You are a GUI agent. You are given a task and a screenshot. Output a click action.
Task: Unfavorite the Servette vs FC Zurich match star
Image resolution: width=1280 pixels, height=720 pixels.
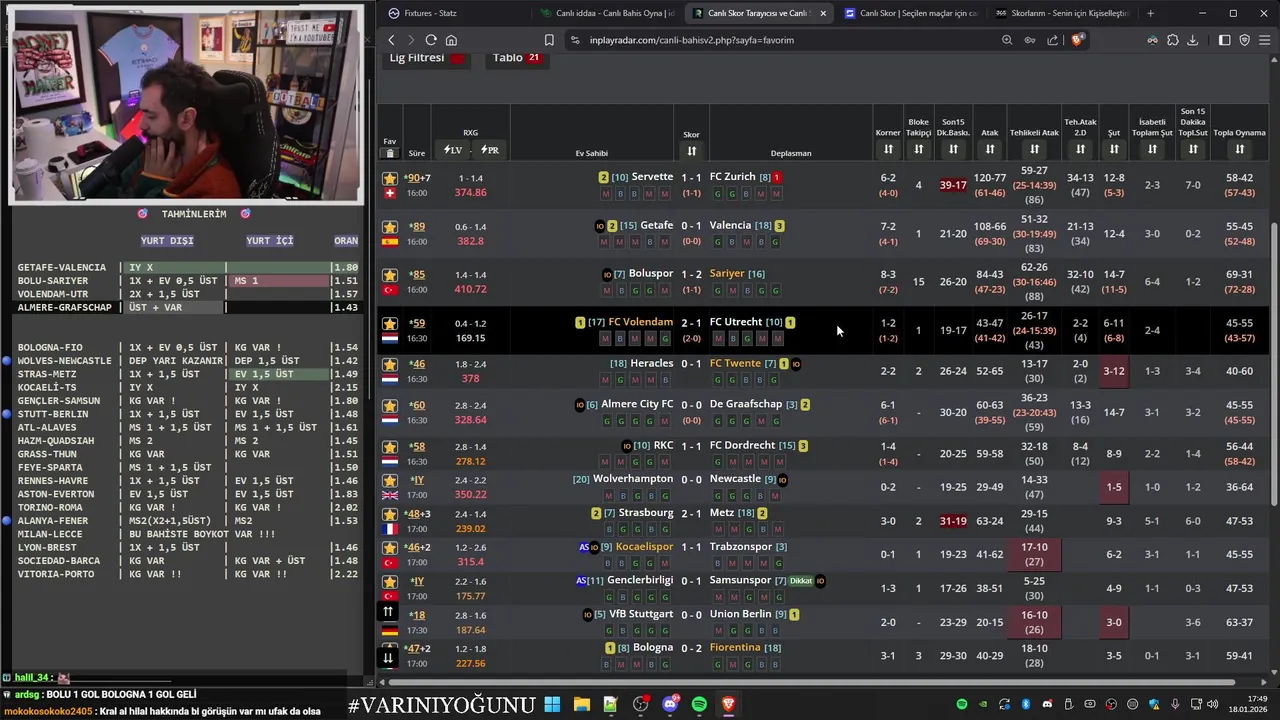click(390, 178)
